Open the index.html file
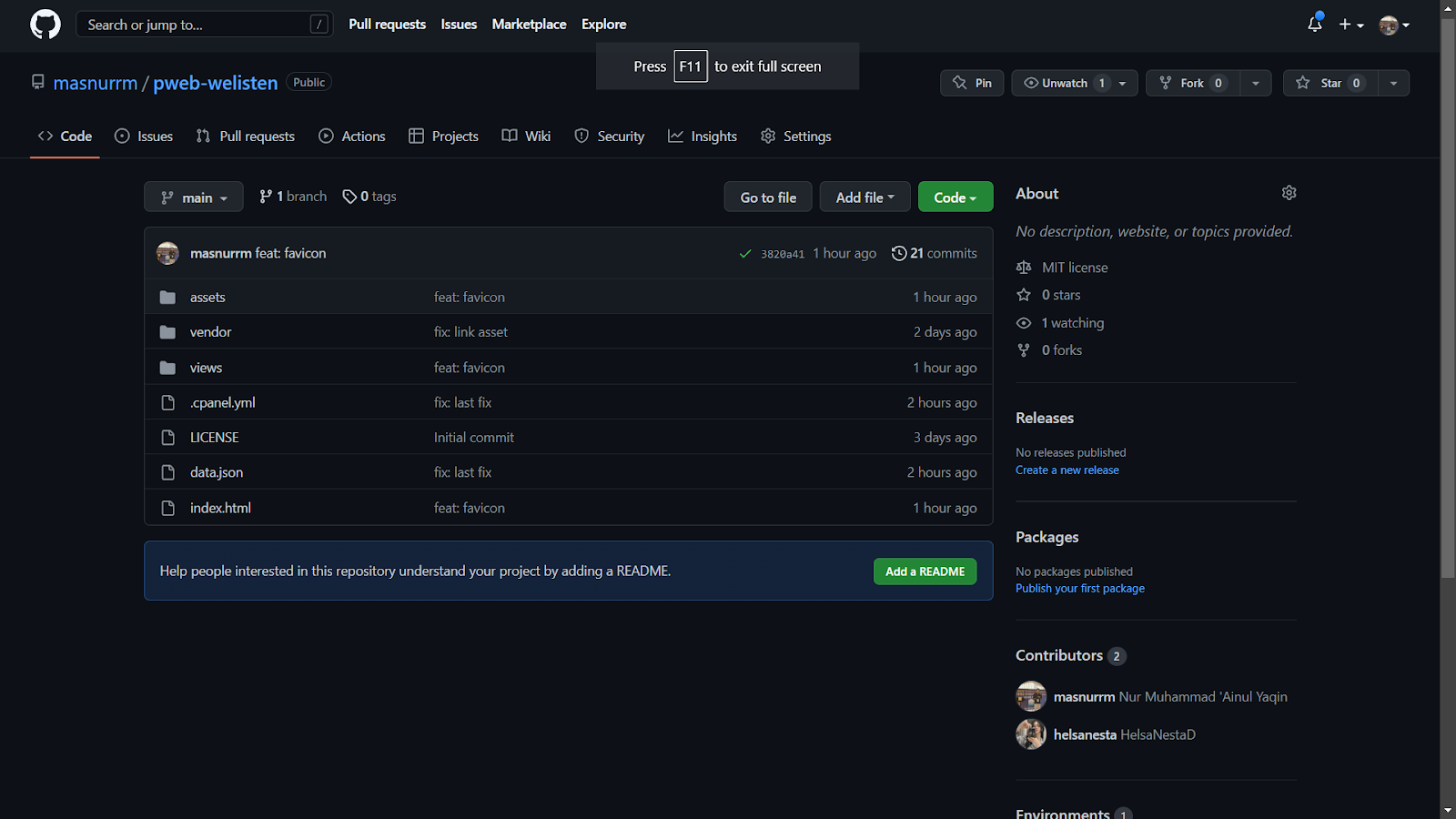The height and width of the screenshot is (819, 1456). pyautogui.click(x=220, y=508)
